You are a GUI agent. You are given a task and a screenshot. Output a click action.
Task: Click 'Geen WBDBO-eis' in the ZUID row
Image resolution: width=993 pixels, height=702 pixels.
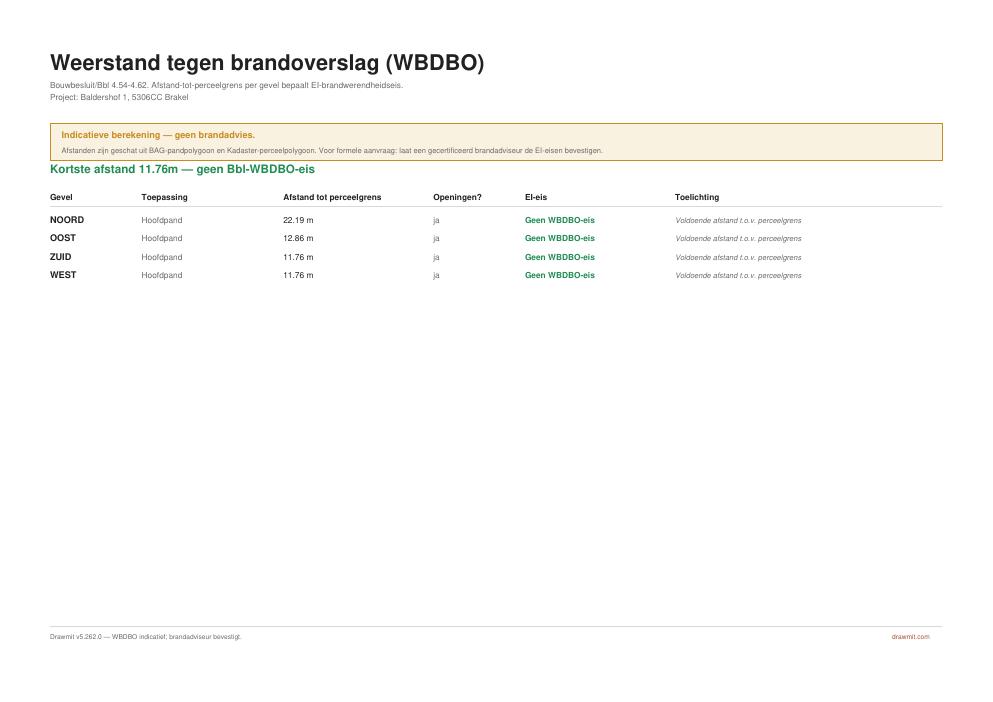[560, 257]
